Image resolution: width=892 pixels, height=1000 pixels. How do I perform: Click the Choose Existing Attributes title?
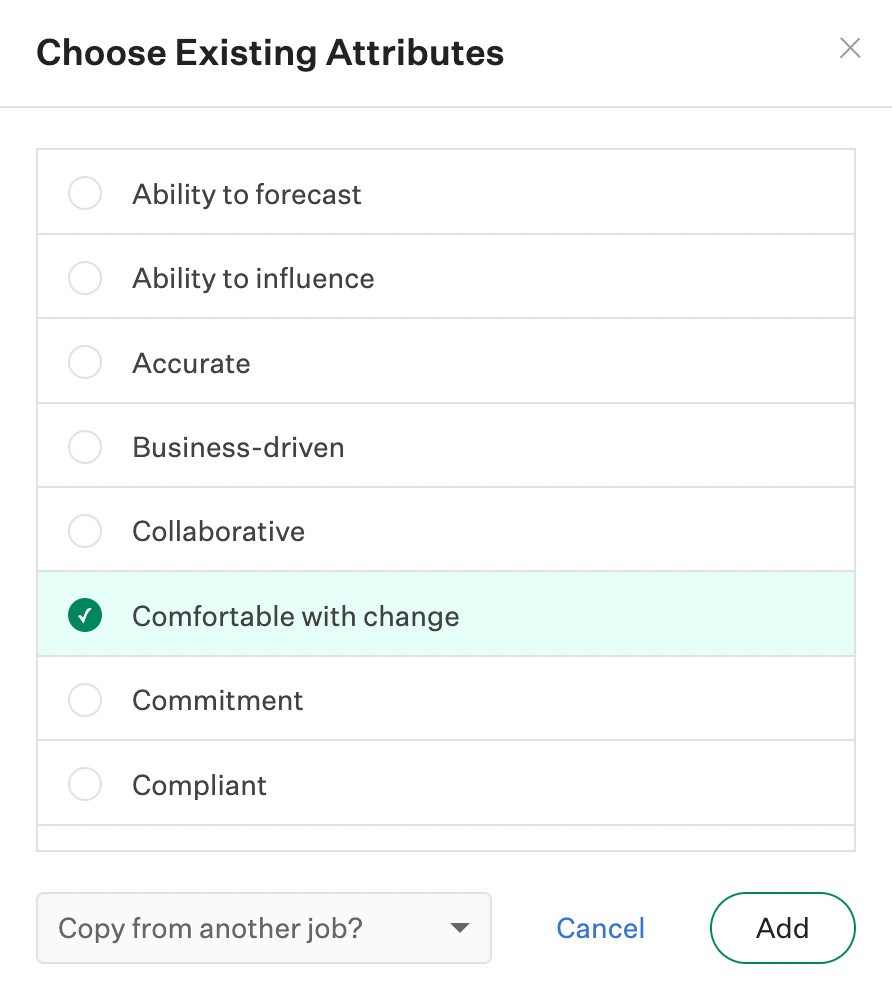(x=270, y=53)
